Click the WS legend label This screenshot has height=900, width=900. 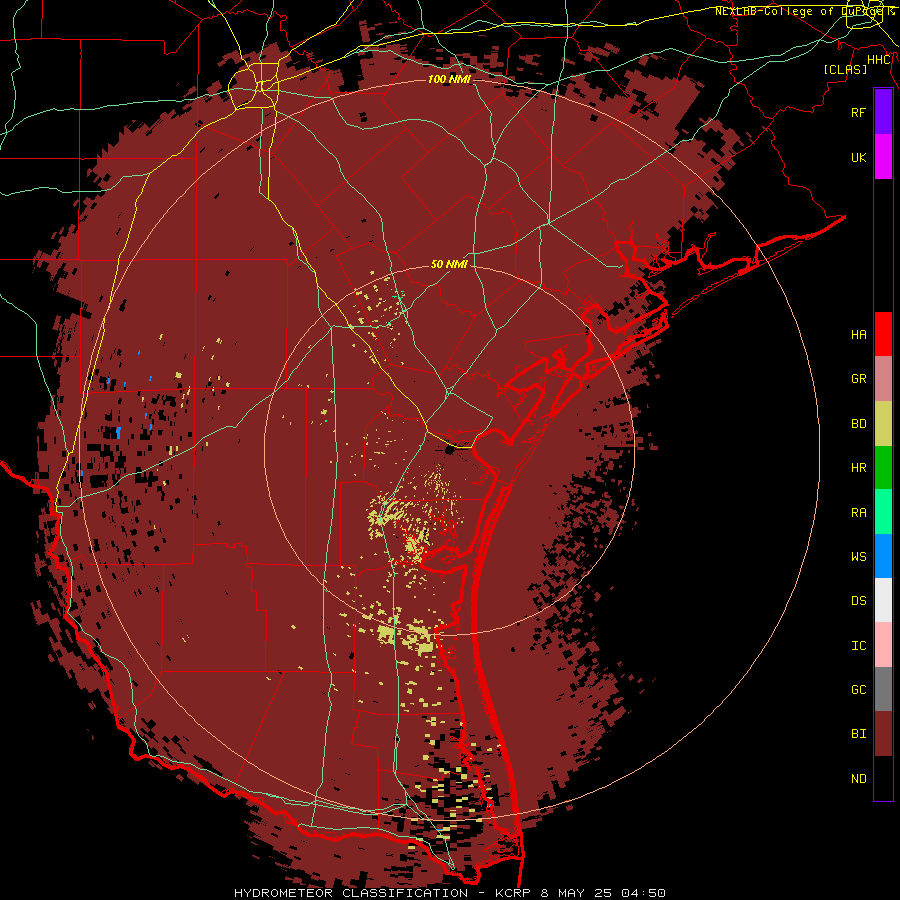click(858, 557)
